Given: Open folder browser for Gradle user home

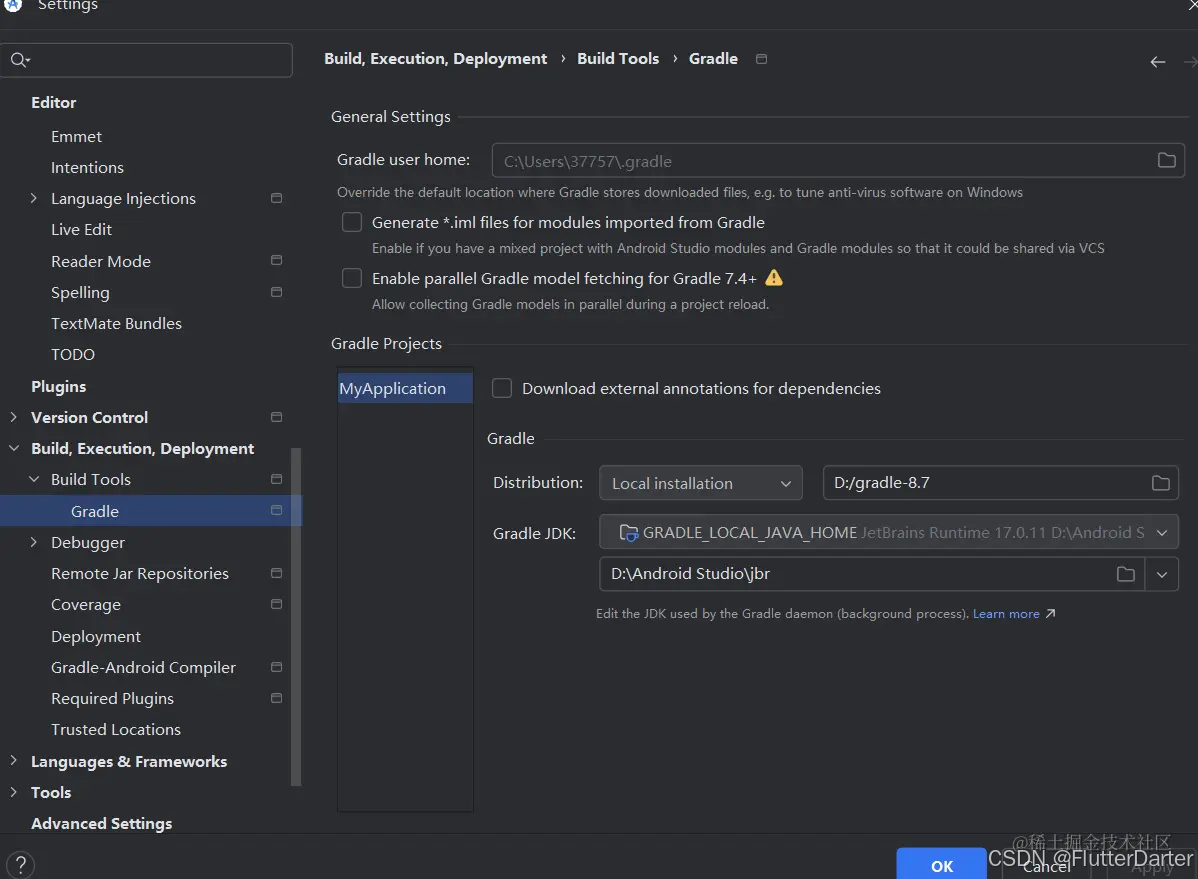Looking at the screenshot, I should (x=1166, y=160).
